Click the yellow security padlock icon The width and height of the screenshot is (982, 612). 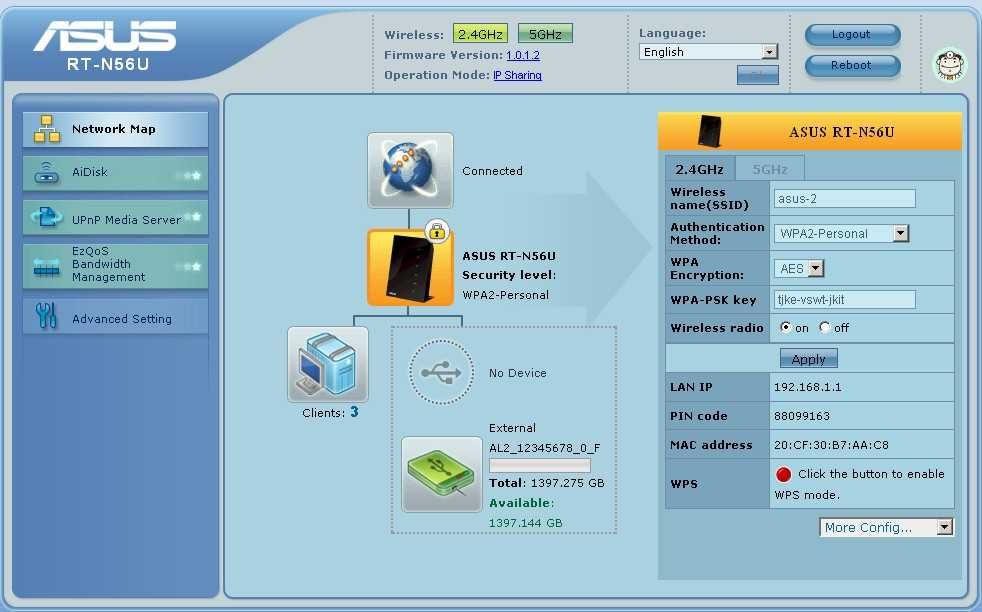pos(437,231)
